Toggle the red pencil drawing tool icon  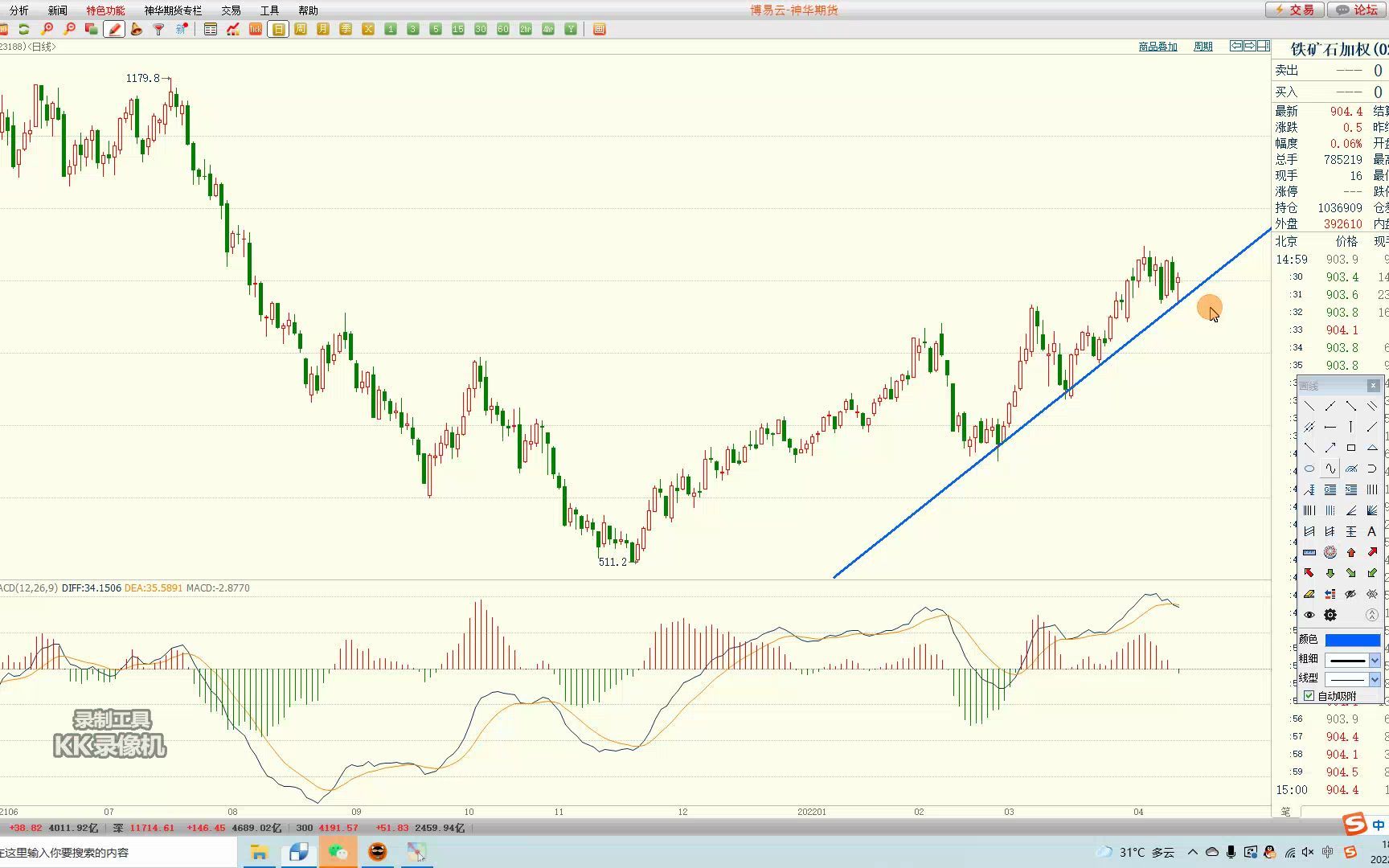point(114,29)
